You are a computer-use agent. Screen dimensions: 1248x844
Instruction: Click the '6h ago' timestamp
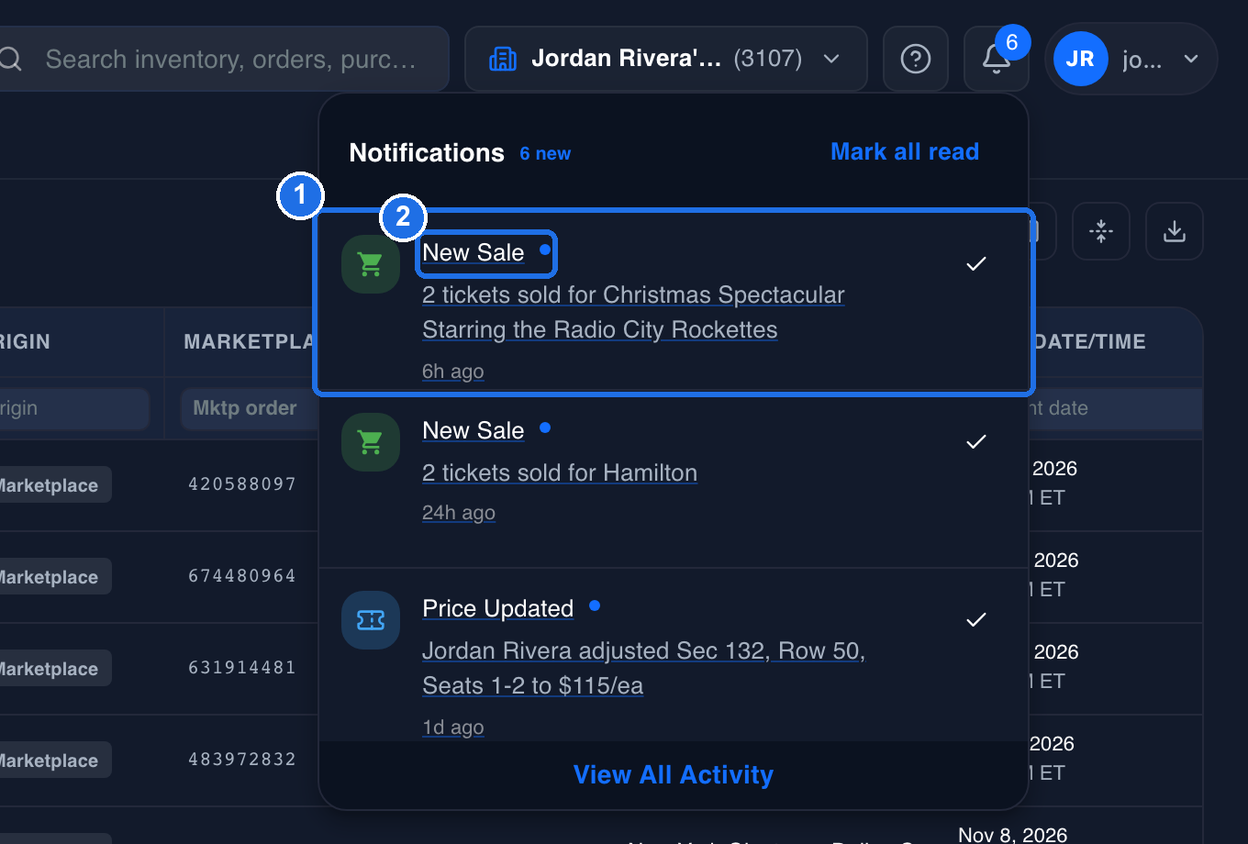pos(453,371)
